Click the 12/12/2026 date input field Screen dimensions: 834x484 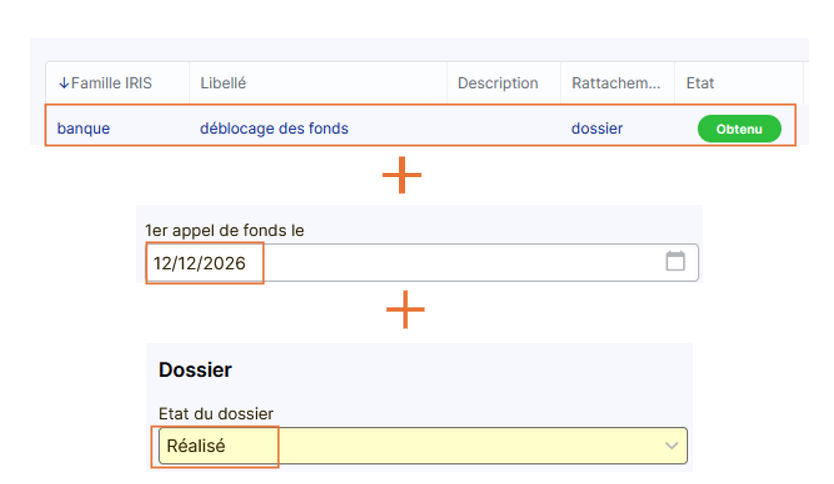click(x=400, y=263)
